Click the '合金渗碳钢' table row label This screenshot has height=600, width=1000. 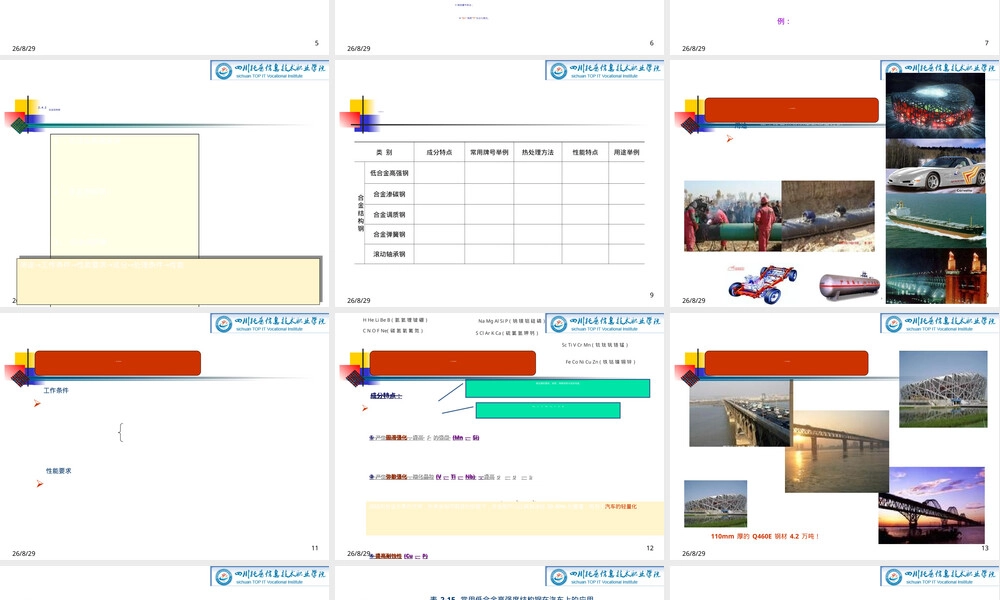pos(389,194)
